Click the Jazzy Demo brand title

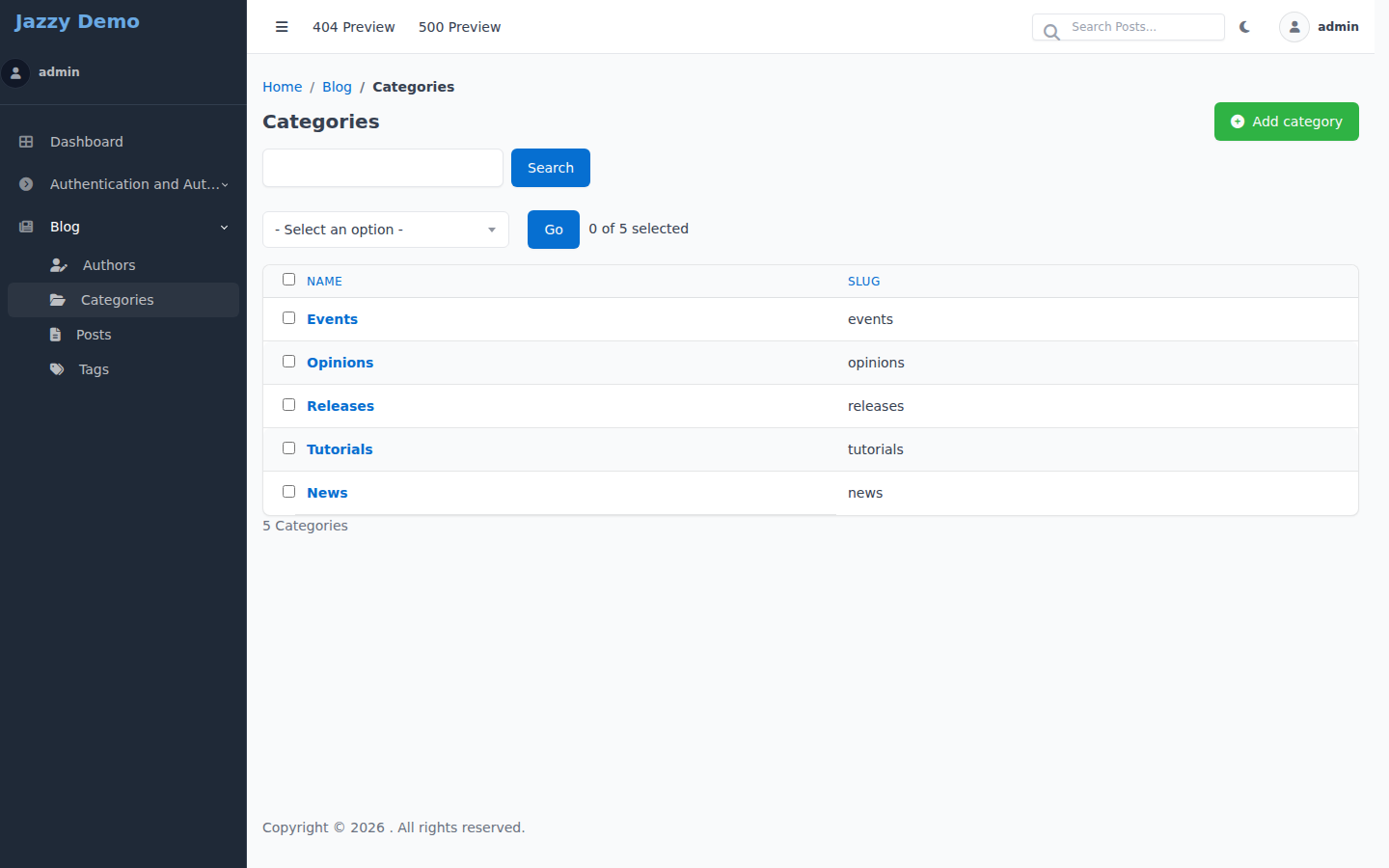pyautogui.click(x=76, y=21)
